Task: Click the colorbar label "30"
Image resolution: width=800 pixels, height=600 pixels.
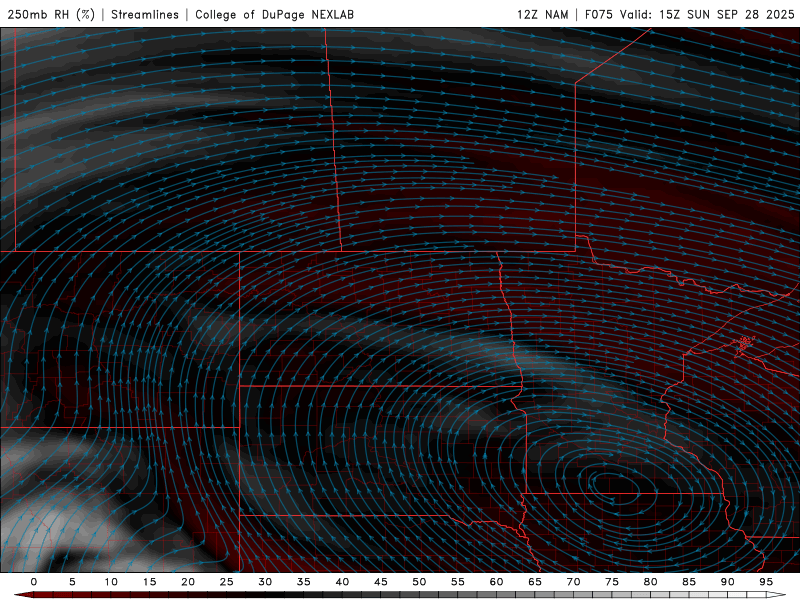Action: click(265, 582)
